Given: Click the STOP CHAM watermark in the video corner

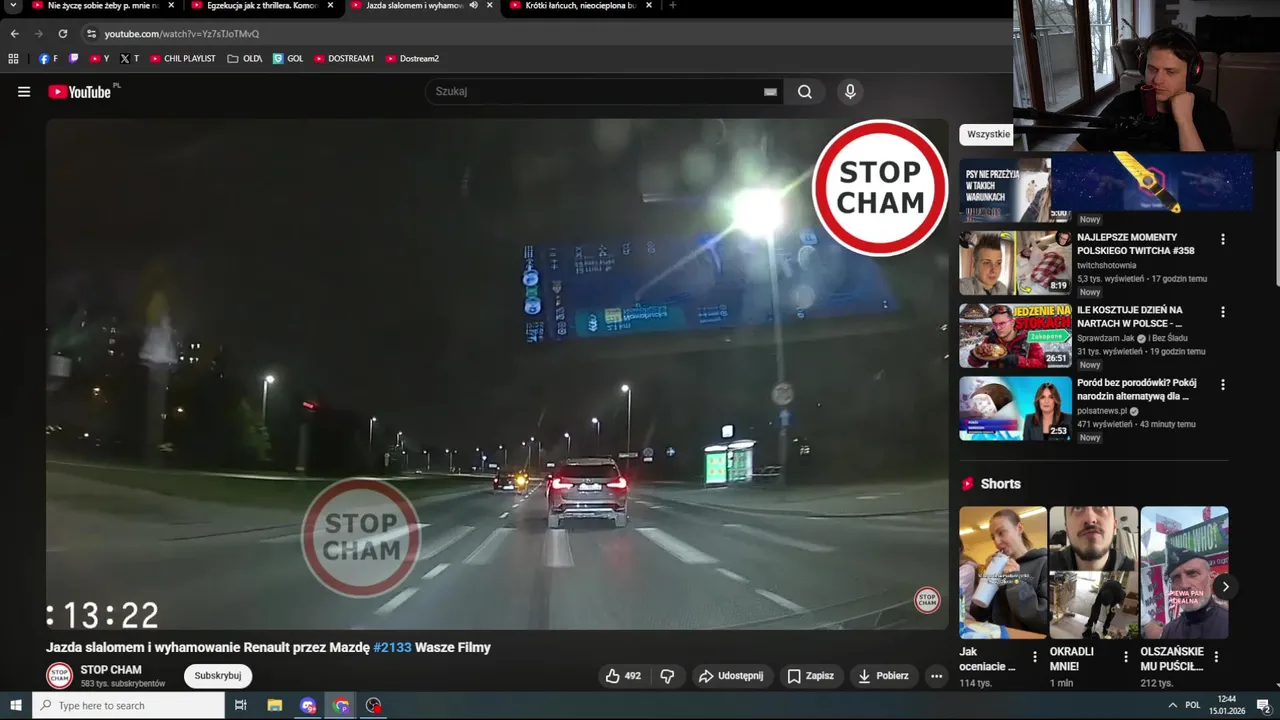Looking at the screenshot, I should pyautogui.click(x=927, y=600).
